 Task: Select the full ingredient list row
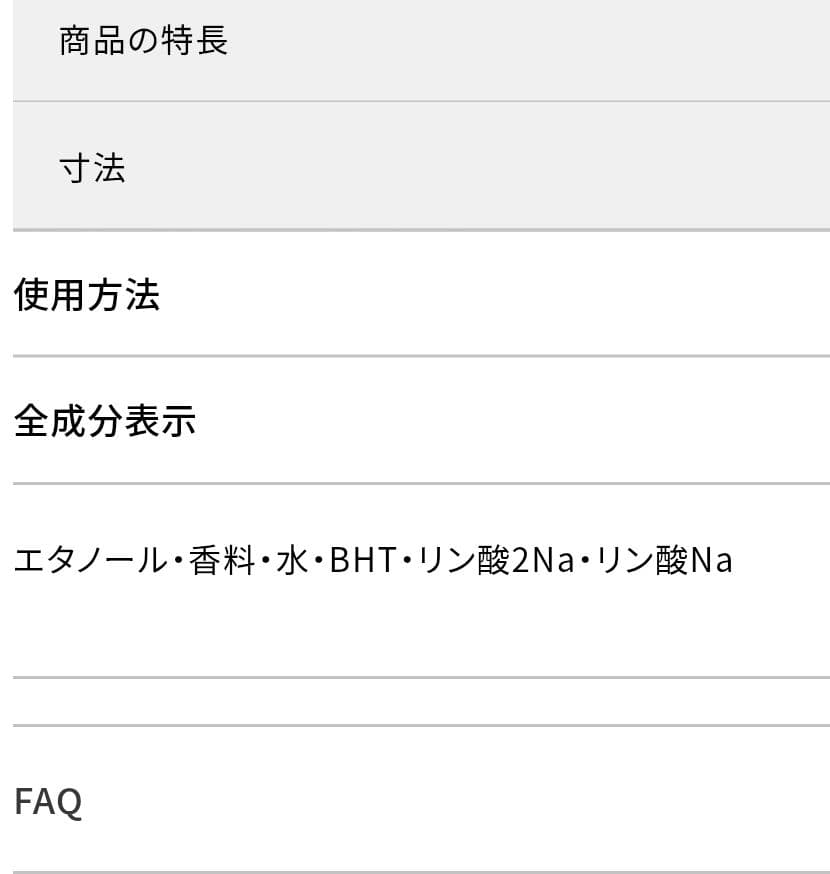click(x=373, y=560)
